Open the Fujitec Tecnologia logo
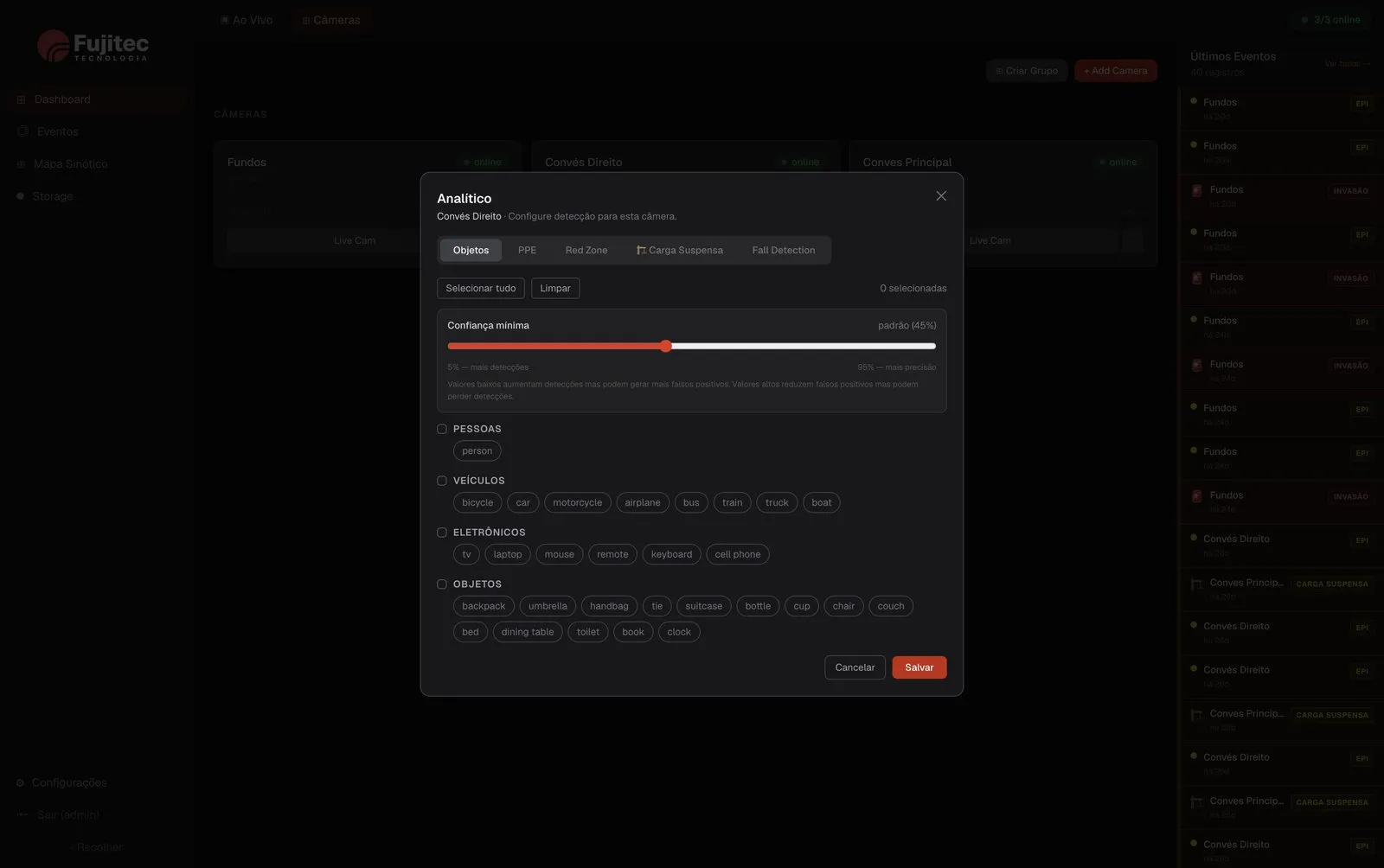Screen dimensions: 1384x868 tap(93, 46)
